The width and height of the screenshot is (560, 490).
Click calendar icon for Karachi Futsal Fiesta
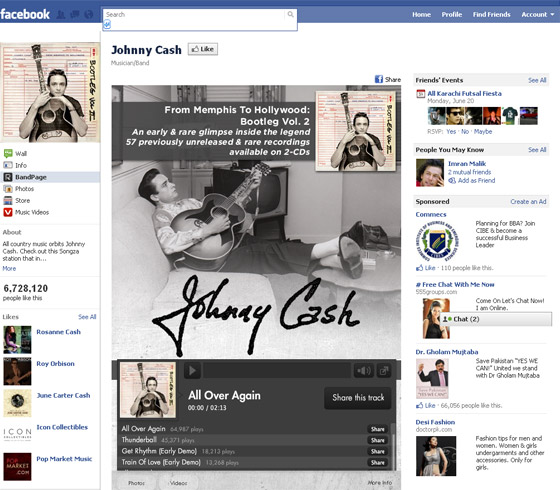click(x=421, y=94)
